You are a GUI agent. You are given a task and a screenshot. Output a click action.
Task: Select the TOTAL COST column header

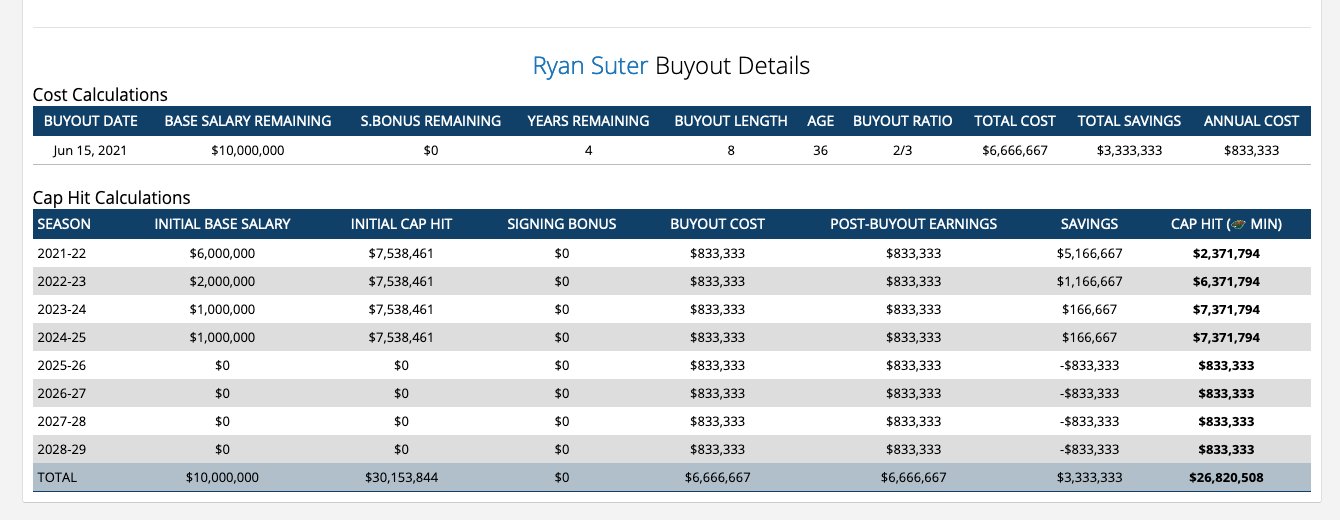pos(1015,121)
